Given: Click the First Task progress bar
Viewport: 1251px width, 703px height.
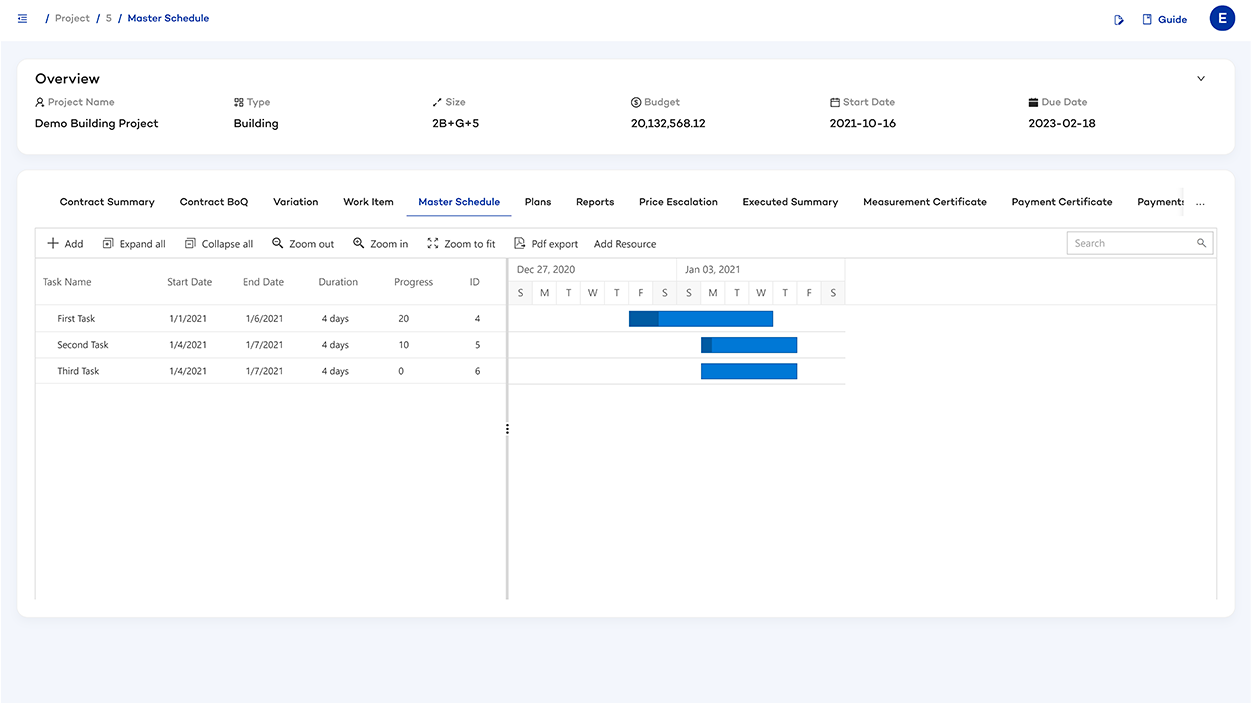Looking at the screenshot, I should click(700, 319).
